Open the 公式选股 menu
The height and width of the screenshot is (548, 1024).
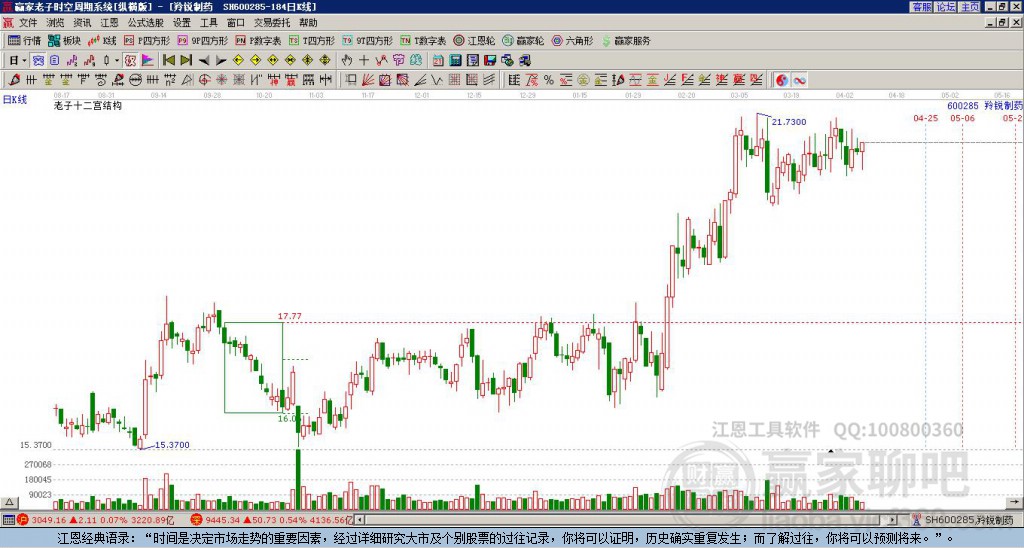pyautogui.click(x=146, y=23)
